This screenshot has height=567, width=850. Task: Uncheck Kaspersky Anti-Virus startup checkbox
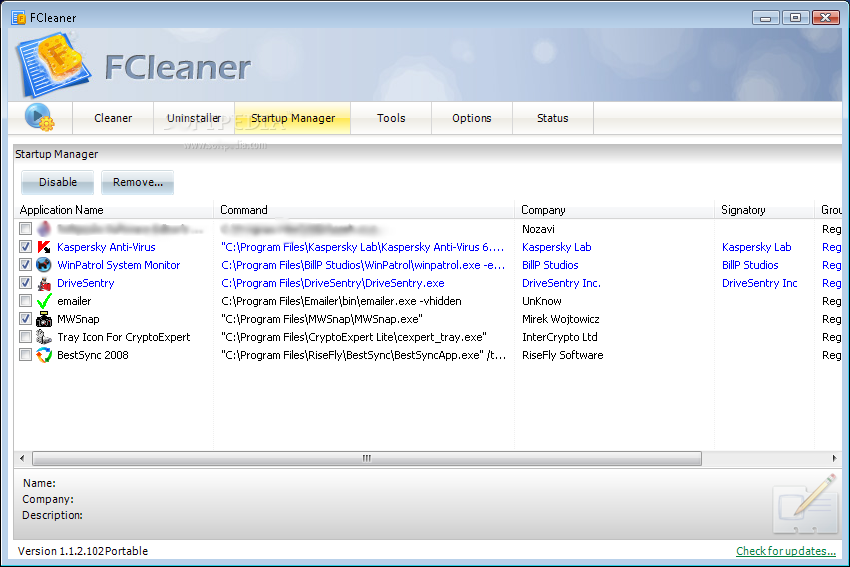coord(25,247)
